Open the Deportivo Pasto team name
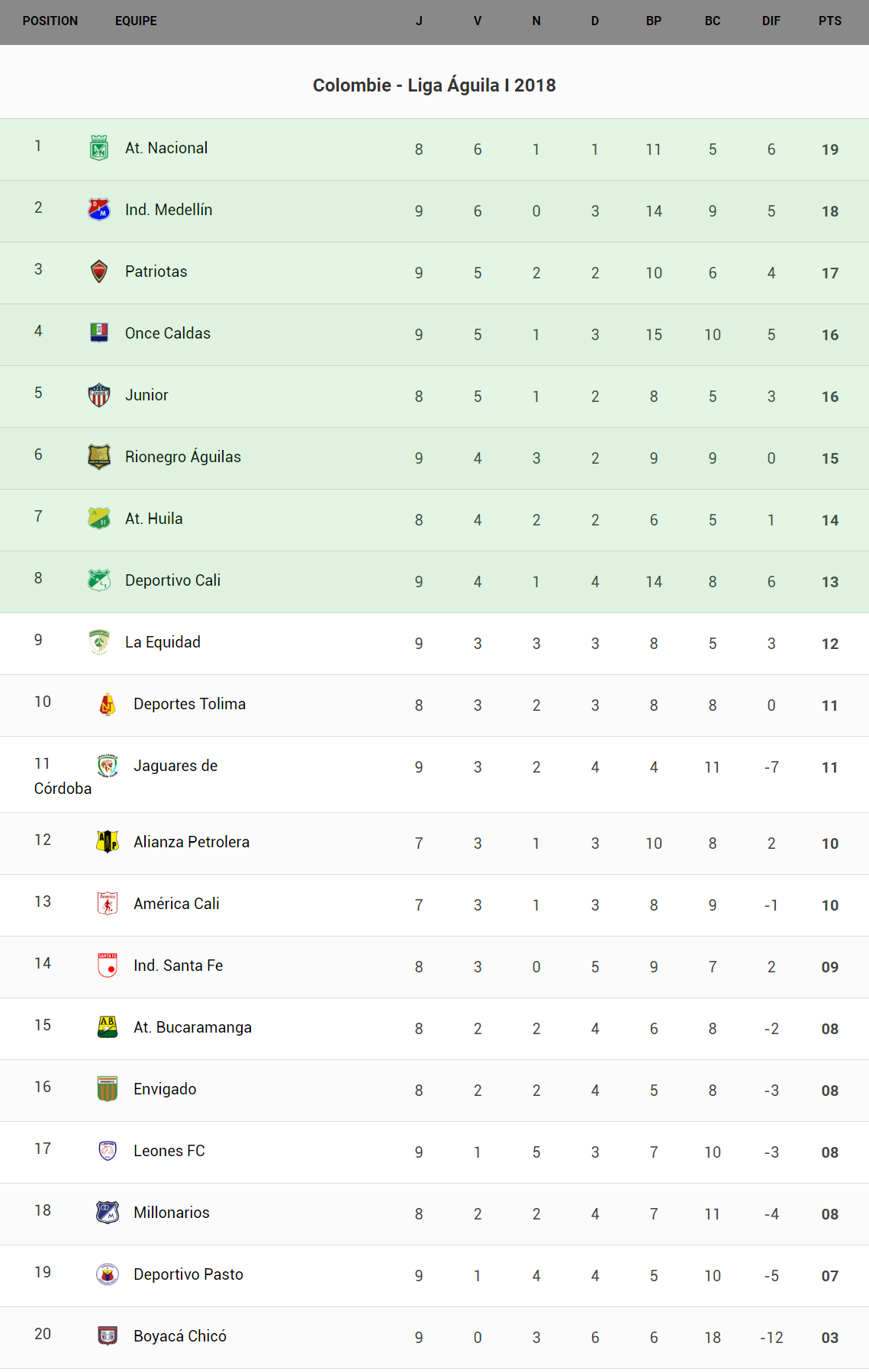Screen dimensions: 869x1372 188,1274
